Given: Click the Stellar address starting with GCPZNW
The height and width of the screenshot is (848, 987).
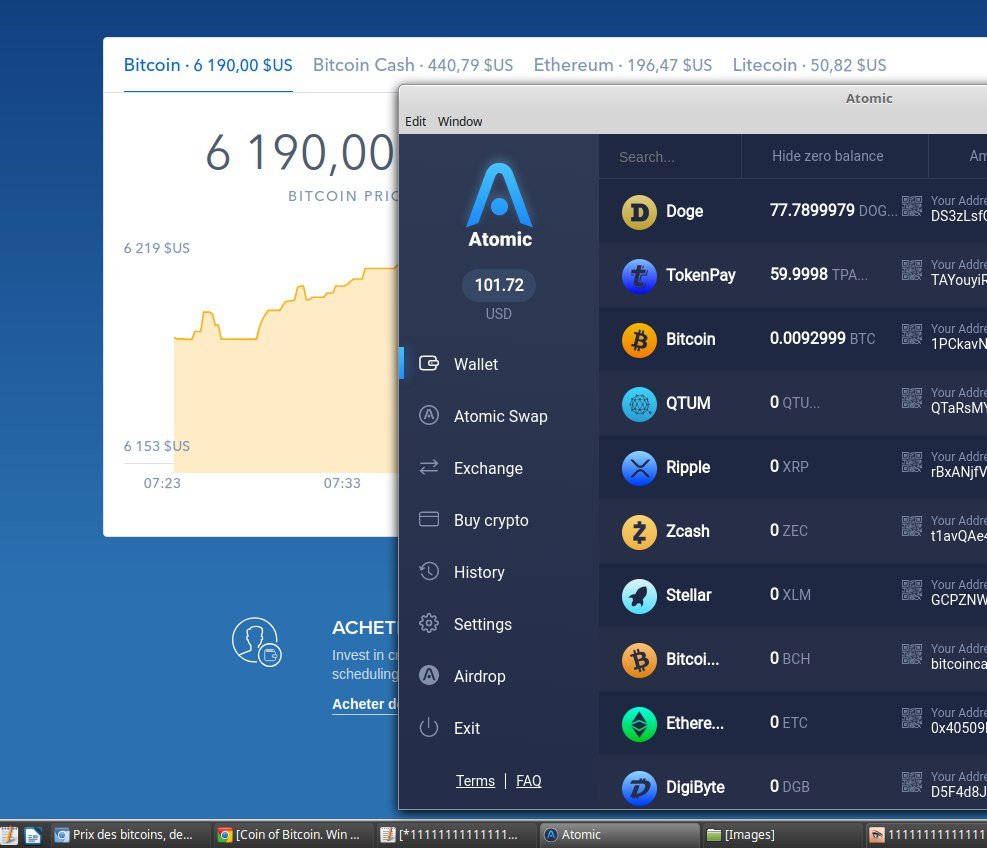Looking at the screenshot, I should click(x=958, y=600).
